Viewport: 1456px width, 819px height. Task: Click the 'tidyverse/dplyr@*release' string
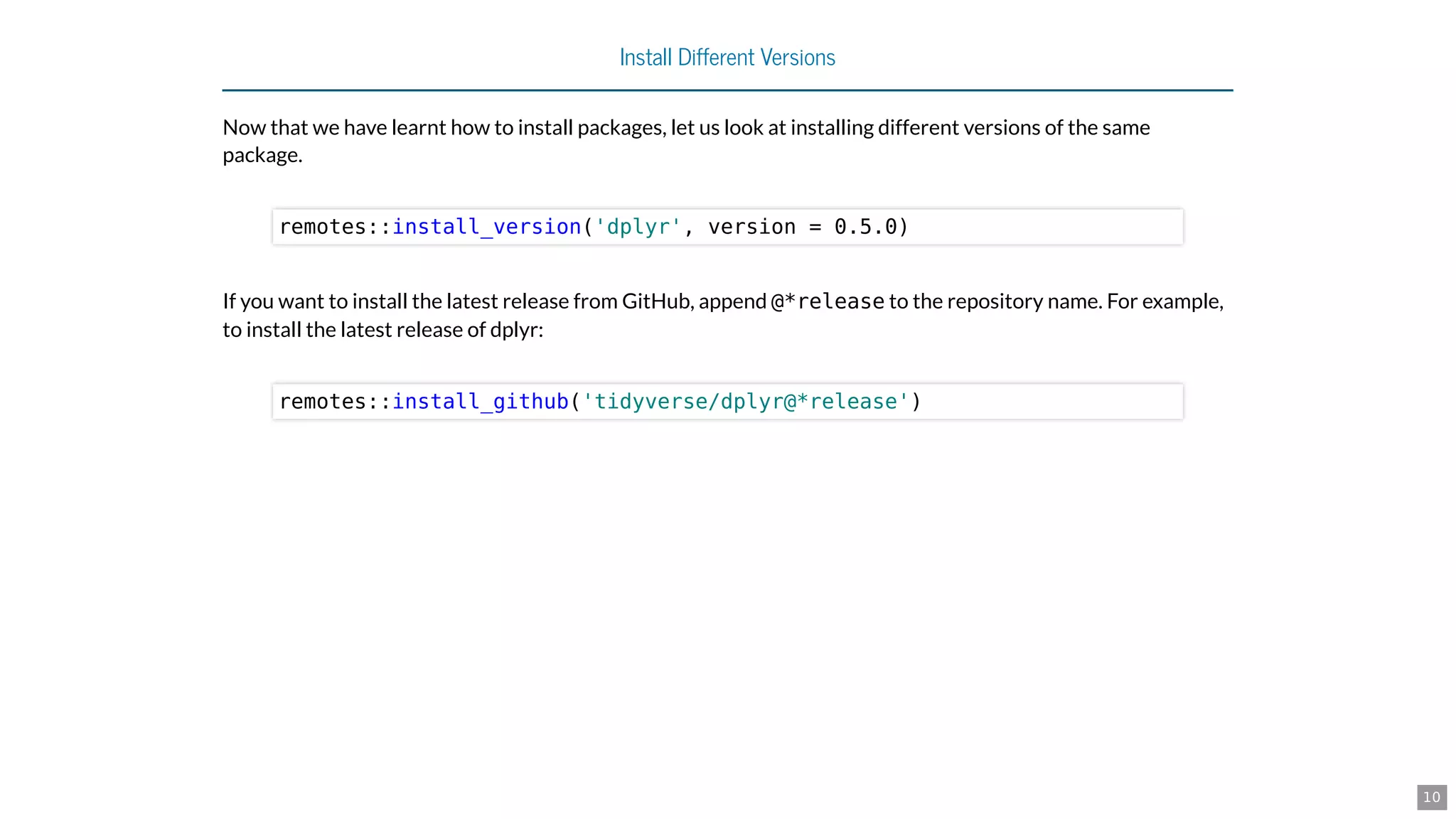(745, 402)
